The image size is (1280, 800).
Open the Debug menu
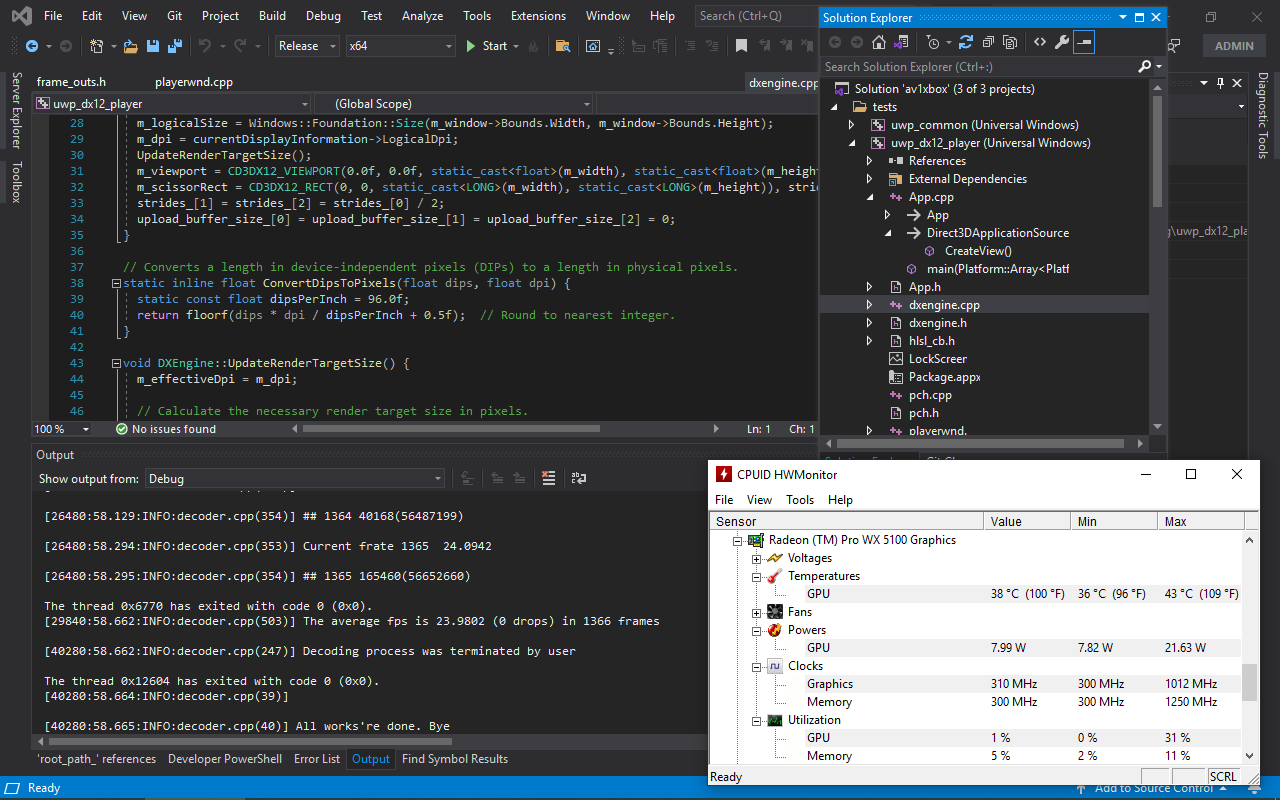click(323, 16)
